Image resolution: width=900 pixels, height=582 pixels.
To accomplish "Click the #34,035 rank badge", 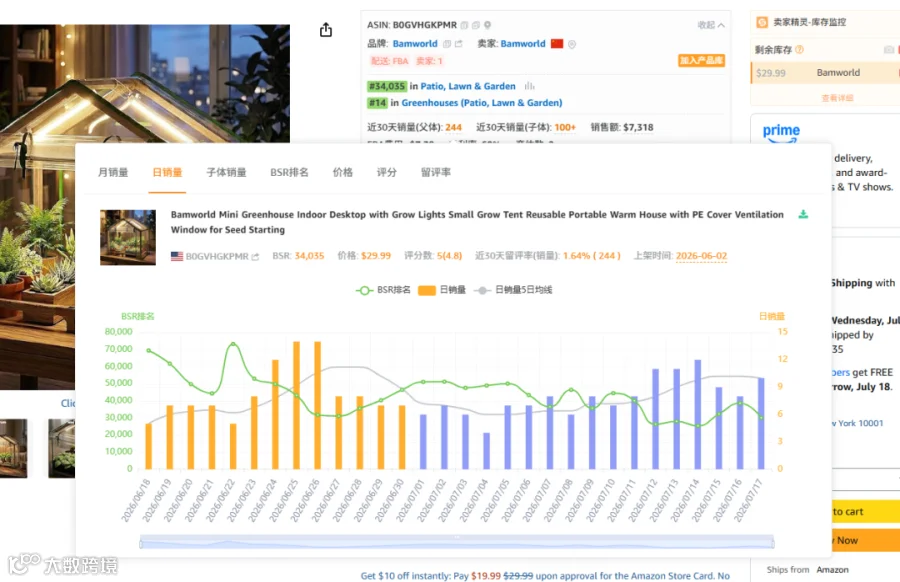I will pyautogui.click(x=387, y=86).
